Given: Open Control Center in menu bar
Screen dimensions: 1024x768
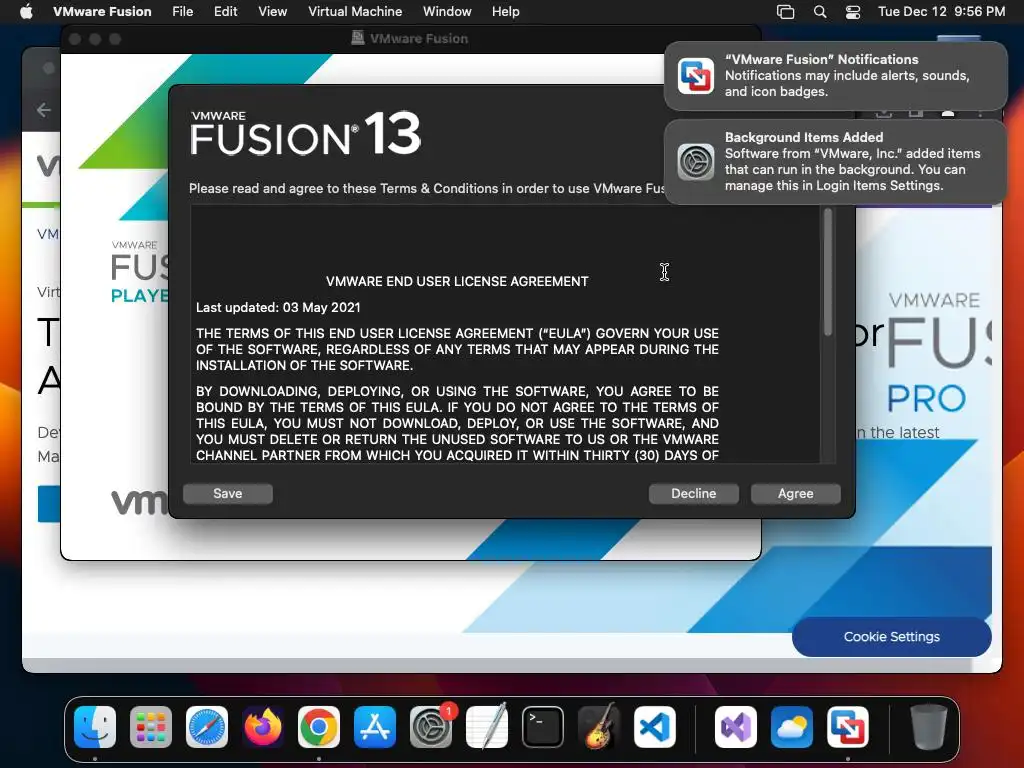Looking at the screenshot, I should (852, 11).
